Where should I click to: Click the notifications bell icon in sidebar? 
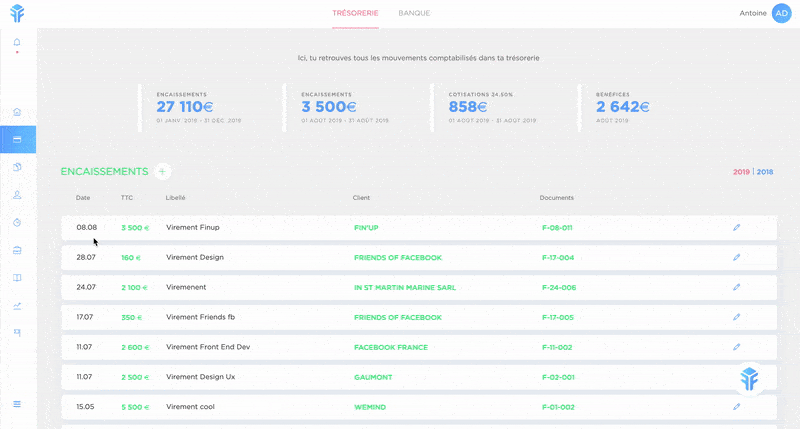(17, 42)
